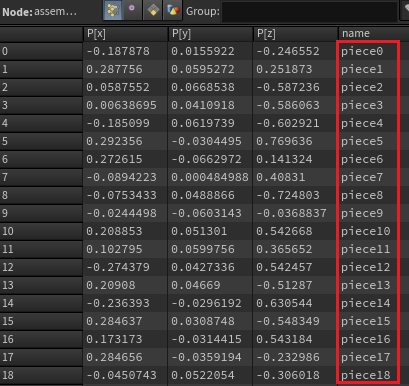Click P[y] value 0.000484988

tap(210, 177)
